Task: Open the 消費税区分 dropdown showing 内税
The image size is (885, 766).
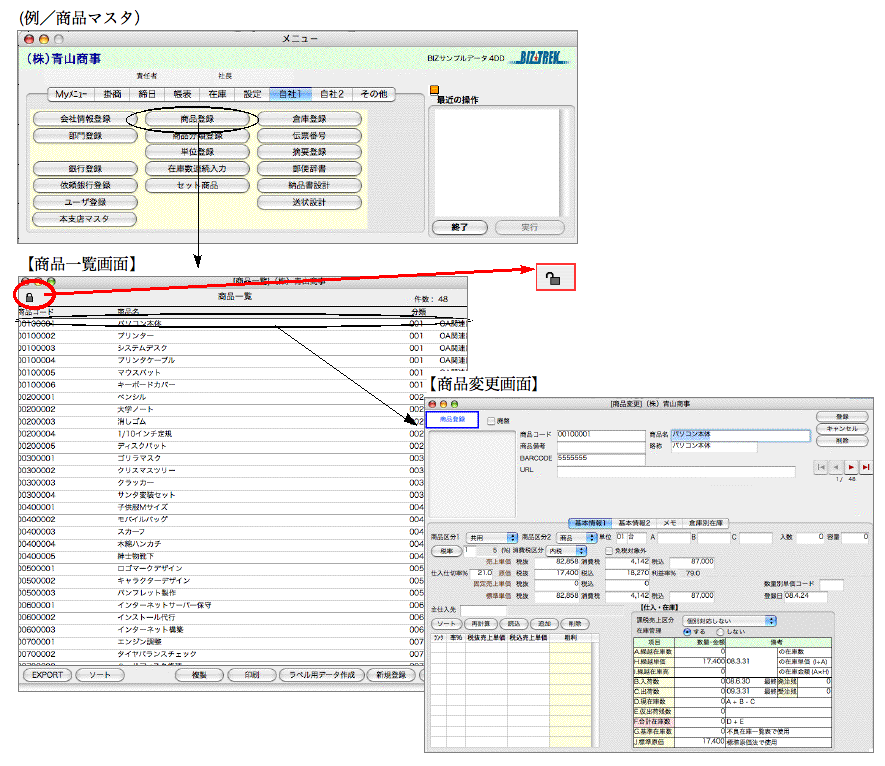Action: click(566, 550)
